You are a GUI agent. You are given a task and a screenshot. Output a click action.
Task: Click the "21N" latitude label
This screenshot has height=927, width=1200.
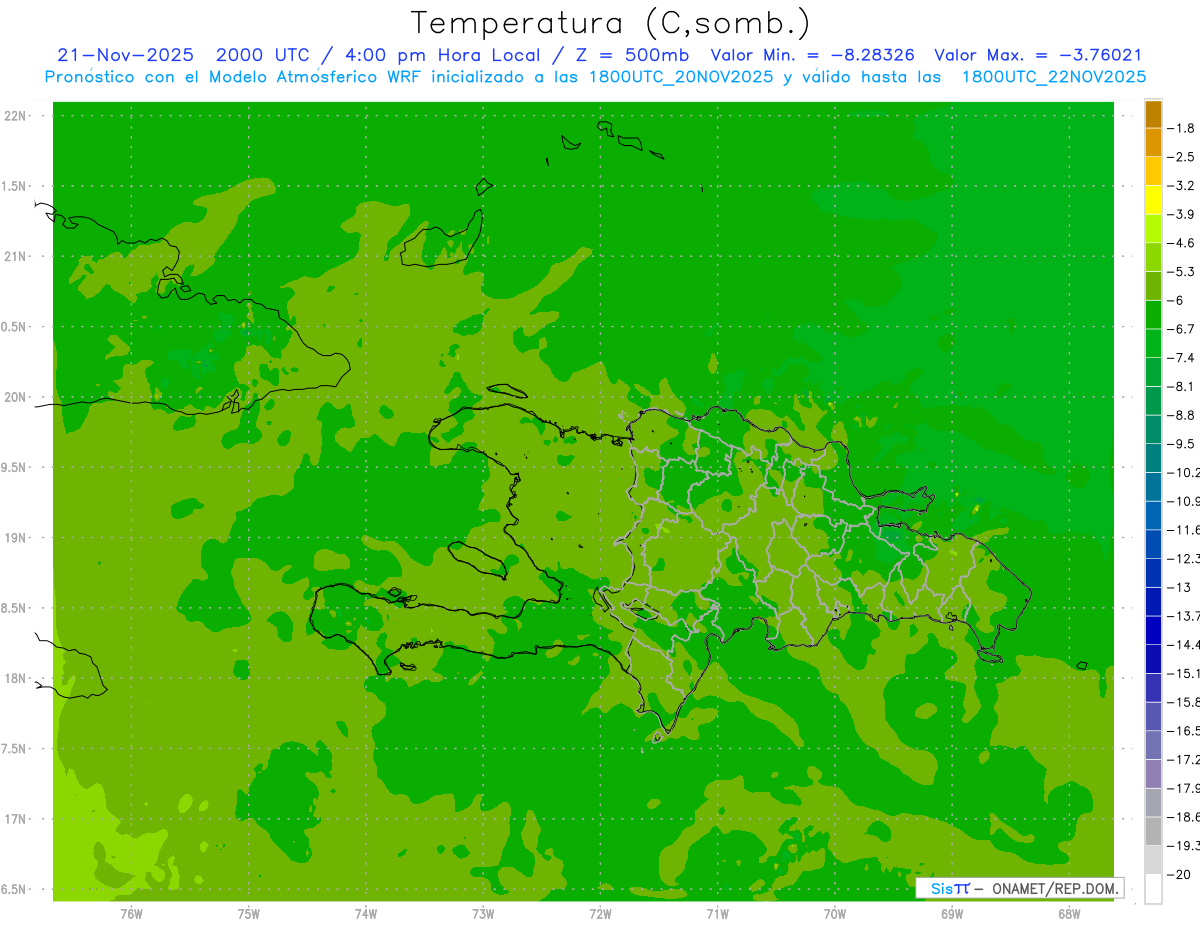(14, 257)
